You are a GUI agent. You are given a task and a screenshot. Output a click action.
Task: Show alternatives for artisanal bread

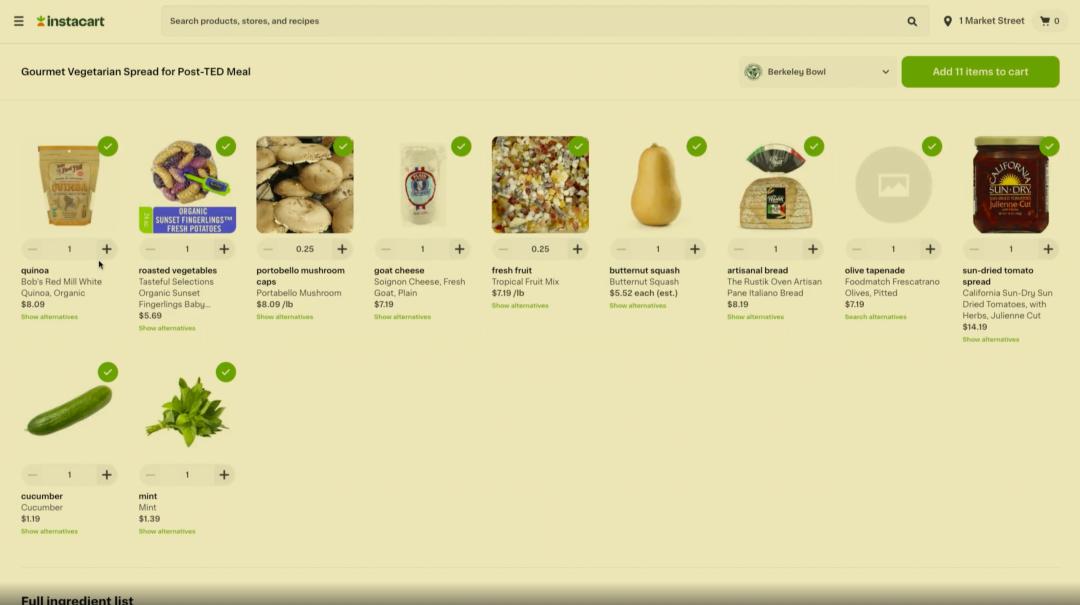(x=756, y=317)
